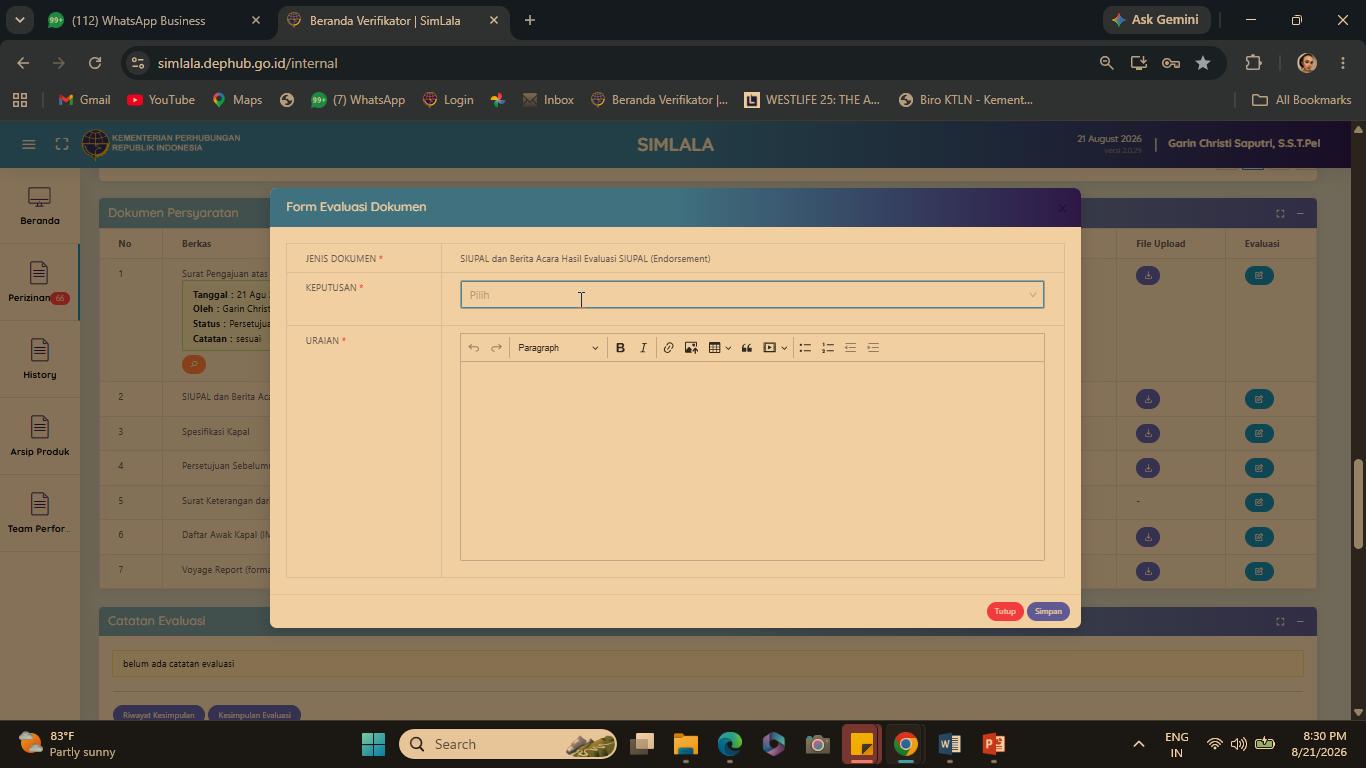1366x768 pixels.
Task: Open the Paragraph style dropdown
Action: (x=558, y=348)
